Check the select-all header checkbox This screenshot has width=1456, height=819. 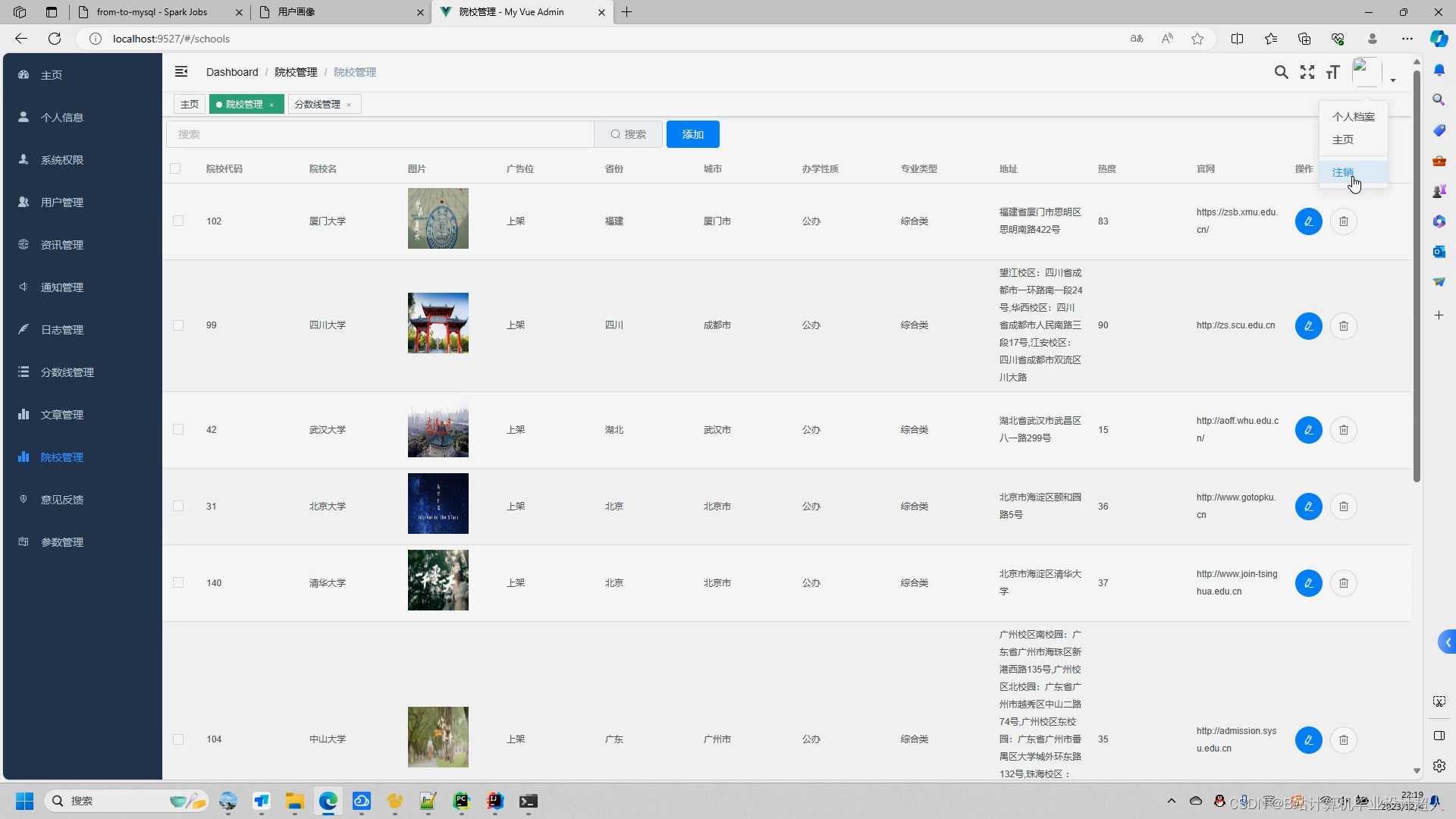point(175,168)
